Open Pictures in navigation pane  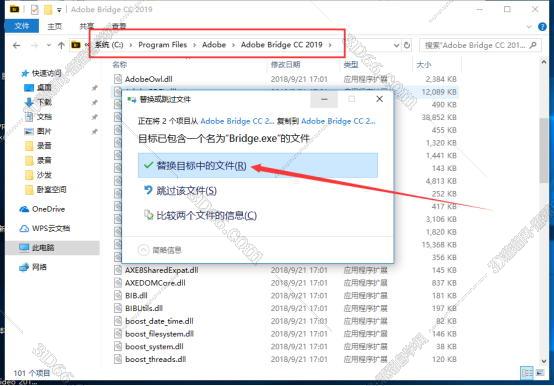click(x=44, y=131)
